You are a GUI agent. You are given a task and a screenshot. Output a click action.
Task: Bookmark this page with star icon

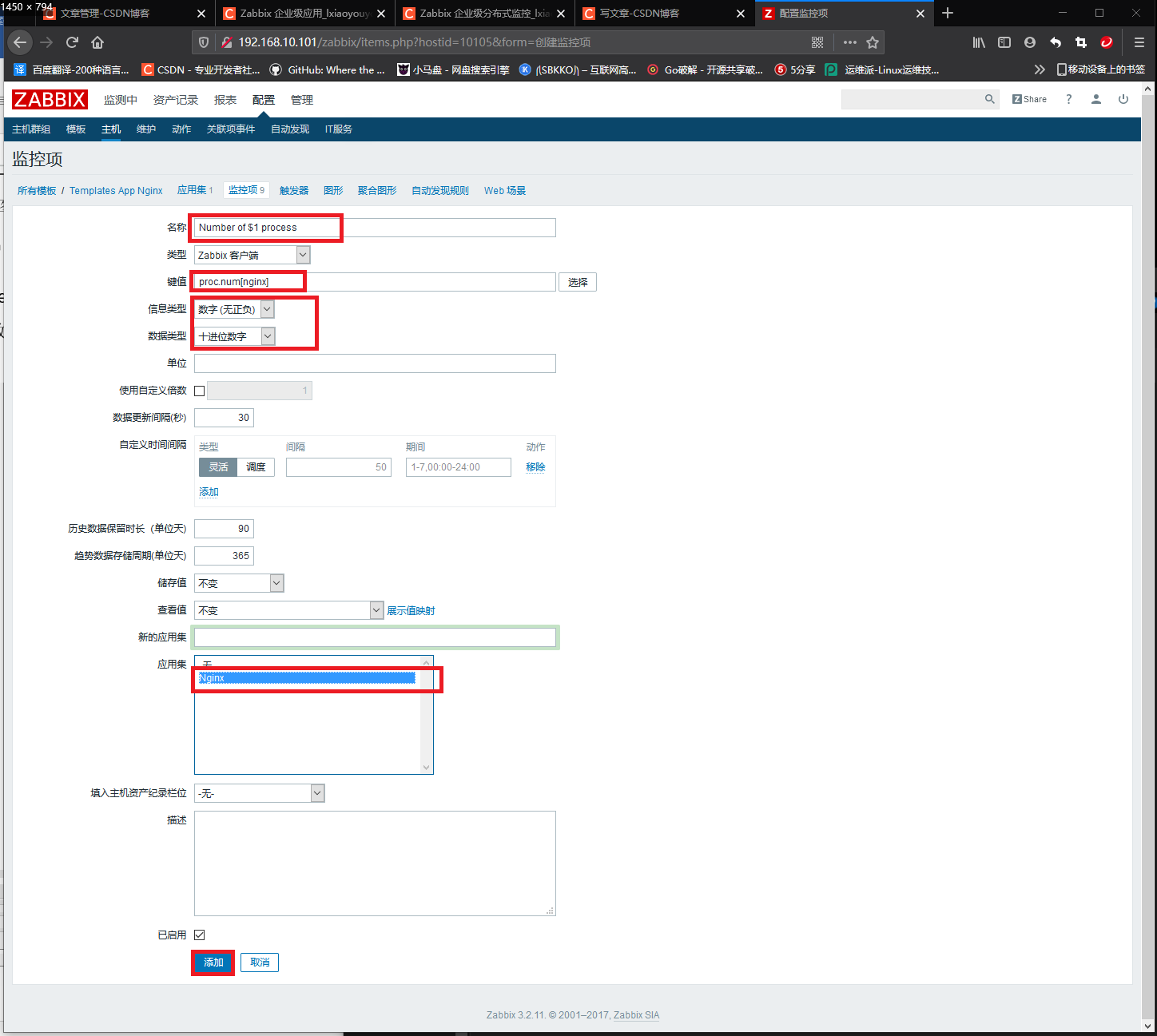click(x=873, y=42)
